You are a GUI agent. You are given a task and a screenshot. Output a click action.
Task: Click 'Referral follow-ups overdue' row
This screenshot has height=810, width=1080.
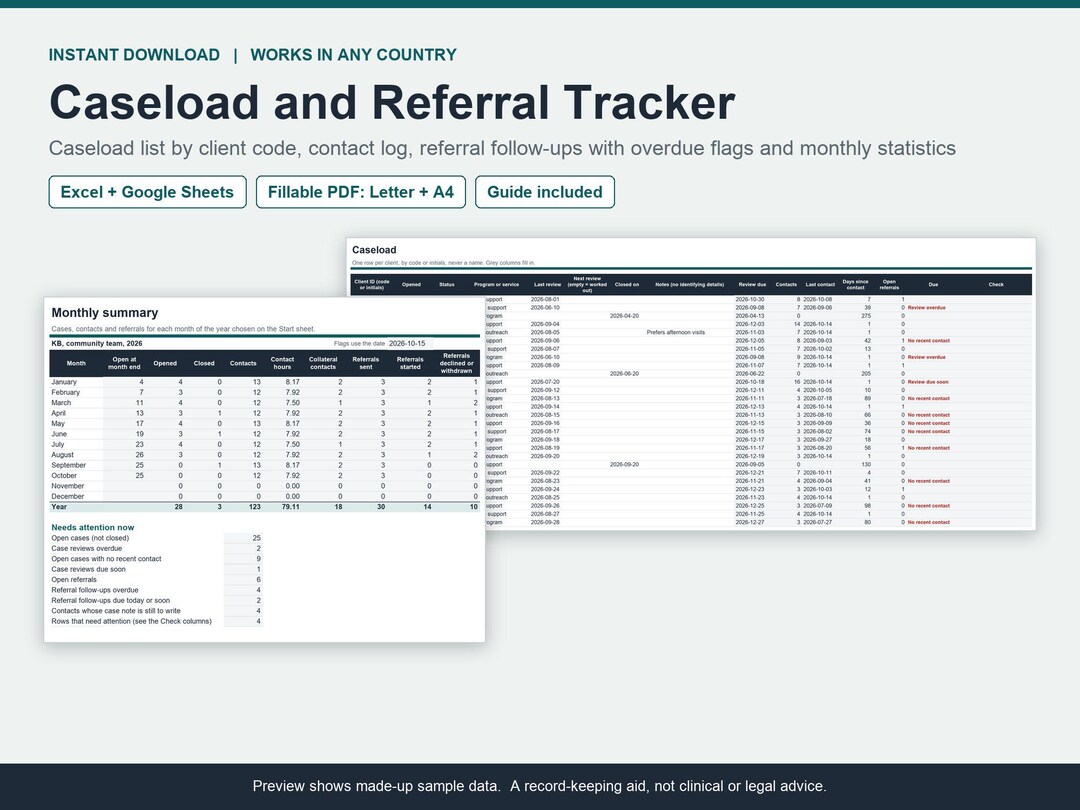157,590
